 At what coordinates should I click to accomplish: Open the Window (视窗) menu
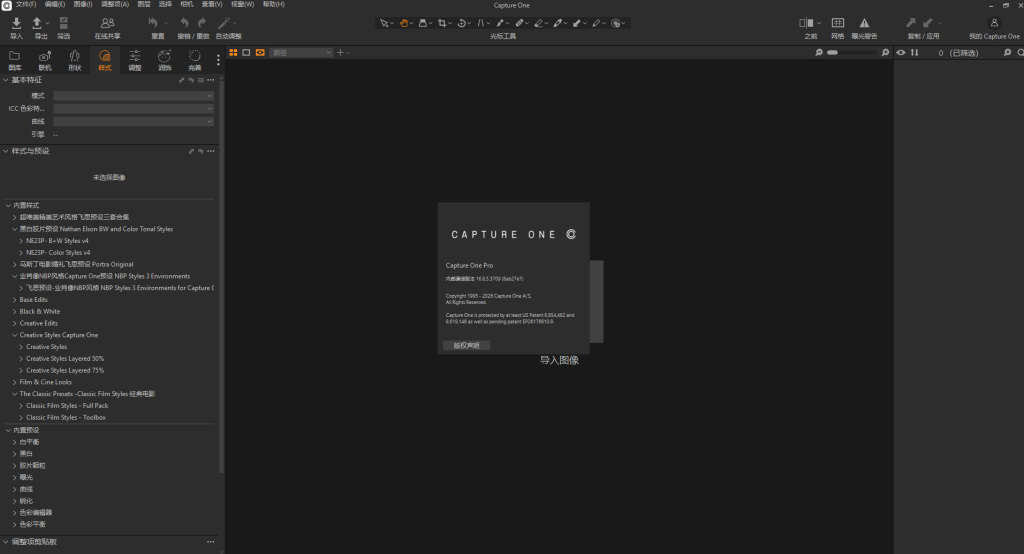tap(242, 5)
